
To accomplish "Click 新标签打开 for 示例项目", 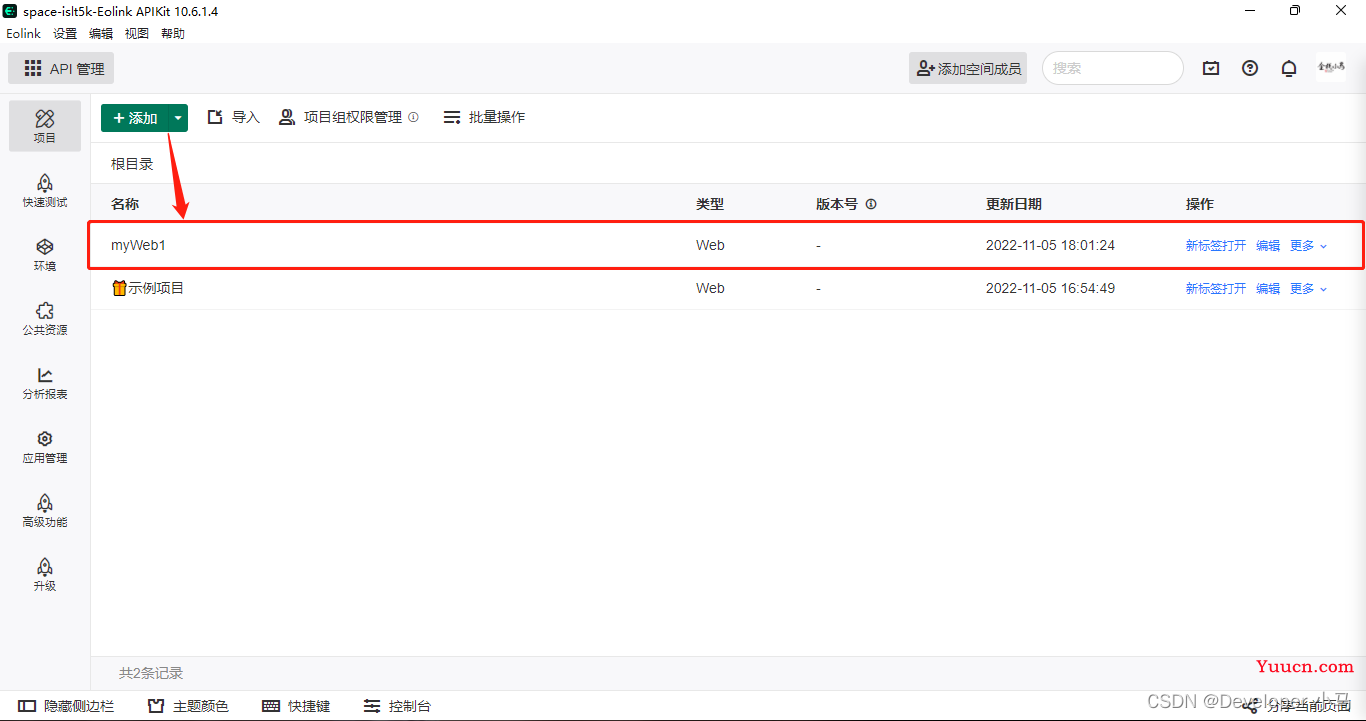I will click(x=1216, y=289).
